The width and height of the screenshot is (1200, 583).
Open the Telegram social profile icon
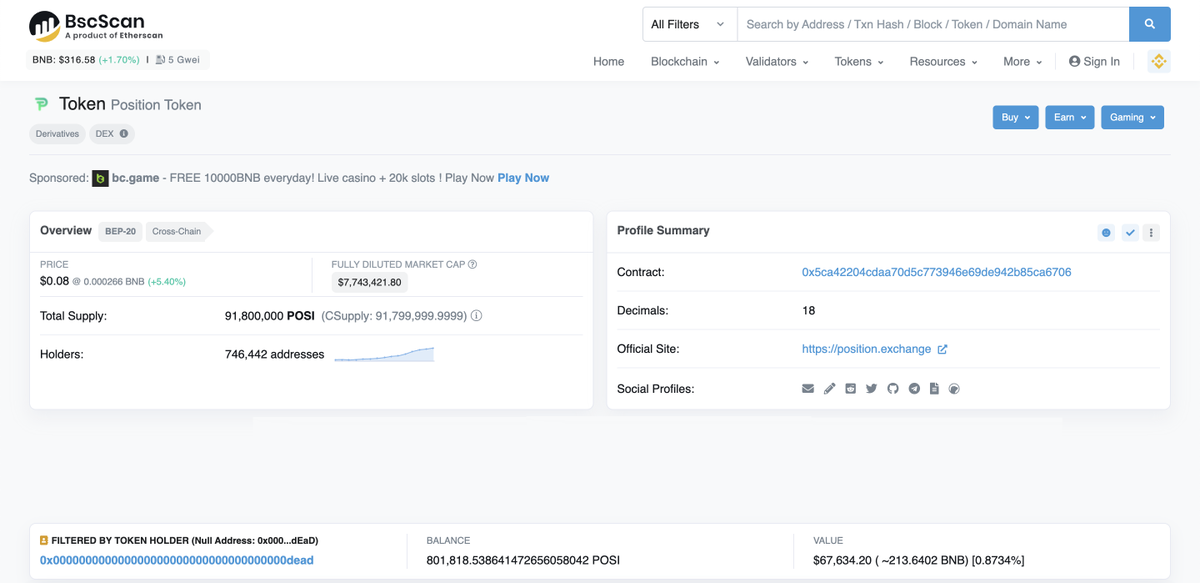[914, 388]
